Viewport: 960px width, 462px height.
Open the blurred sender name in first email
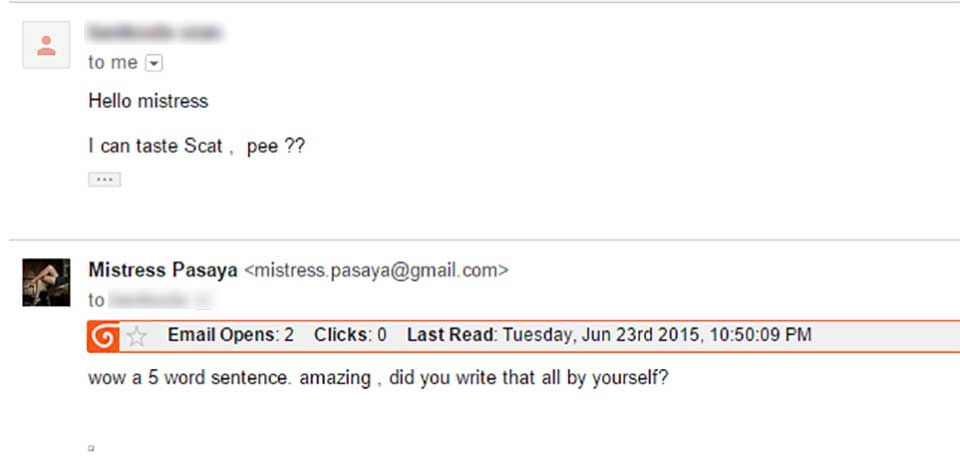(154, 32)
